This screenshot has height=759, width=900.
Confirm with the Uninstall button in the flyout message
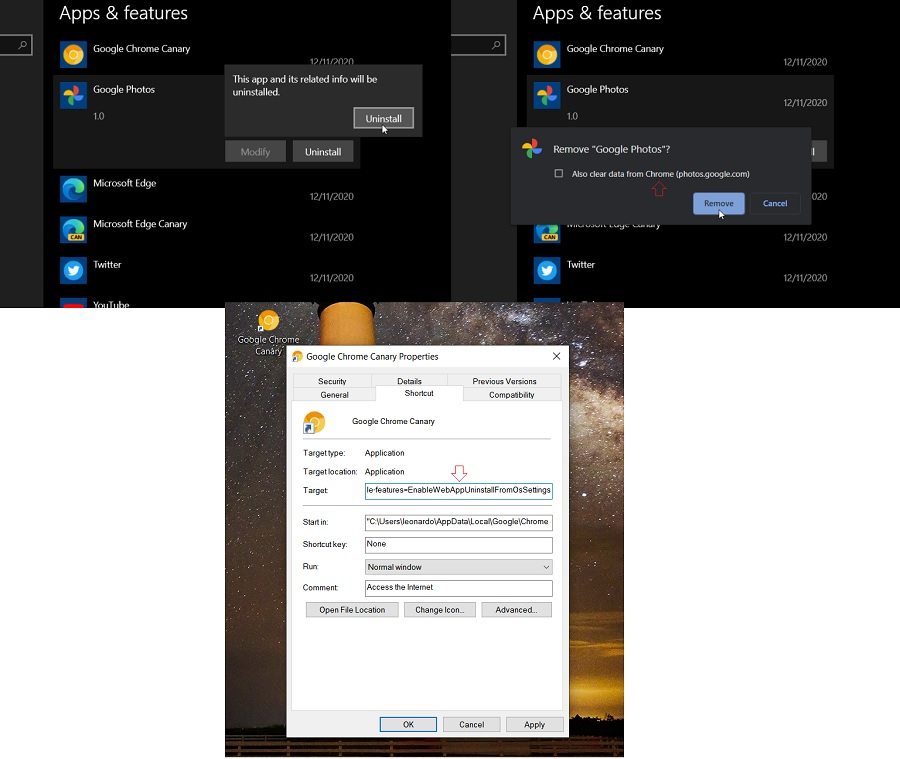pyautogui.click(x=383, y=118)
